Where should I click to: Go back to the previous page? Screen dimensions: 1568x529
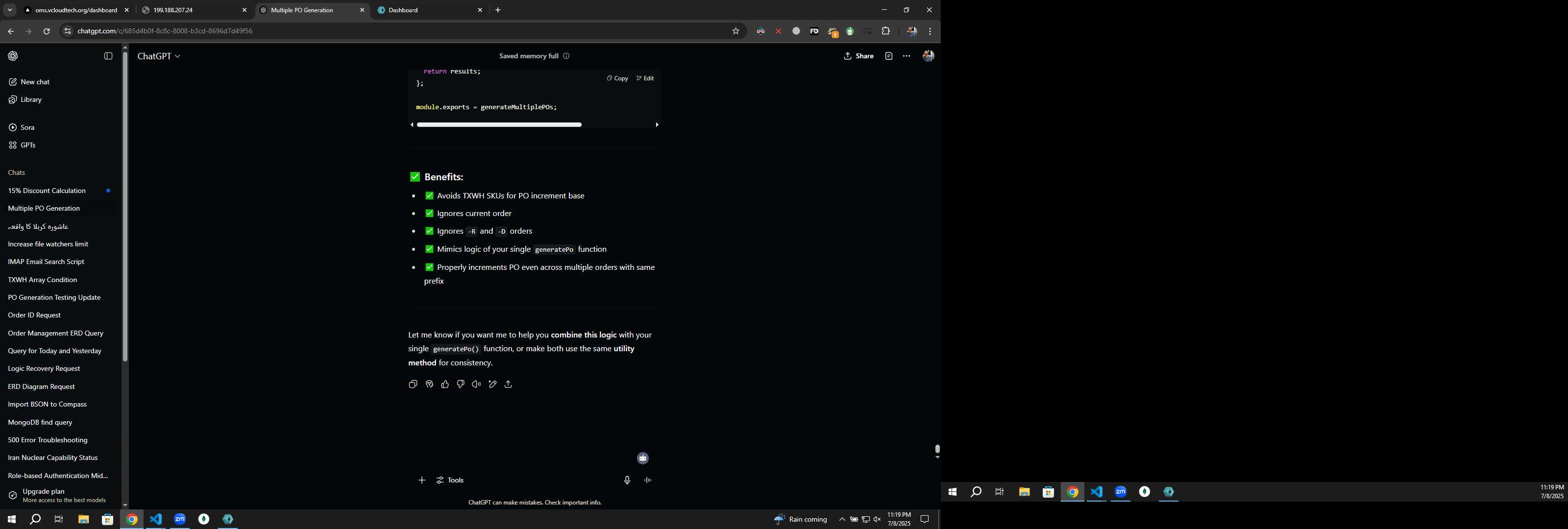[x=10, y=31]
